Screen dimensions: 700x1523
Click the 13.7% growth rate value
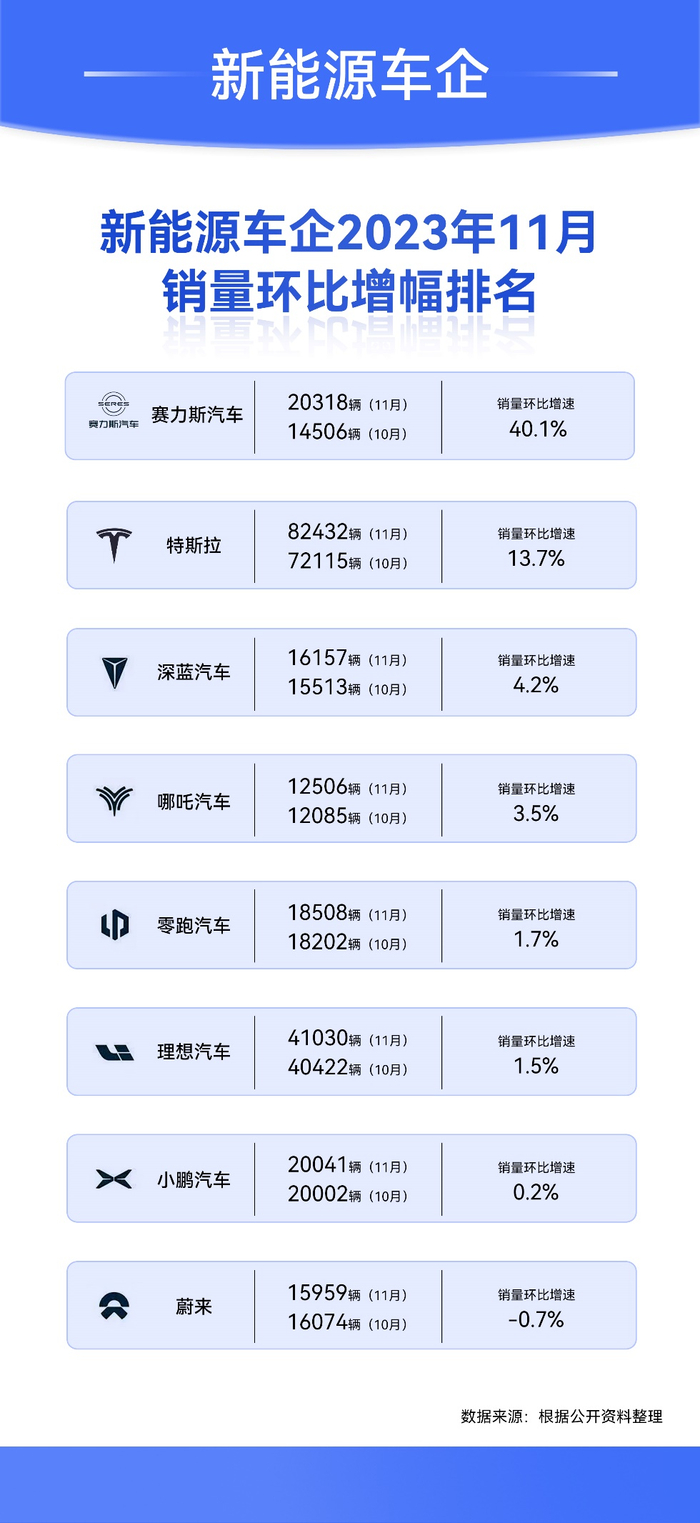pos(537,558)
